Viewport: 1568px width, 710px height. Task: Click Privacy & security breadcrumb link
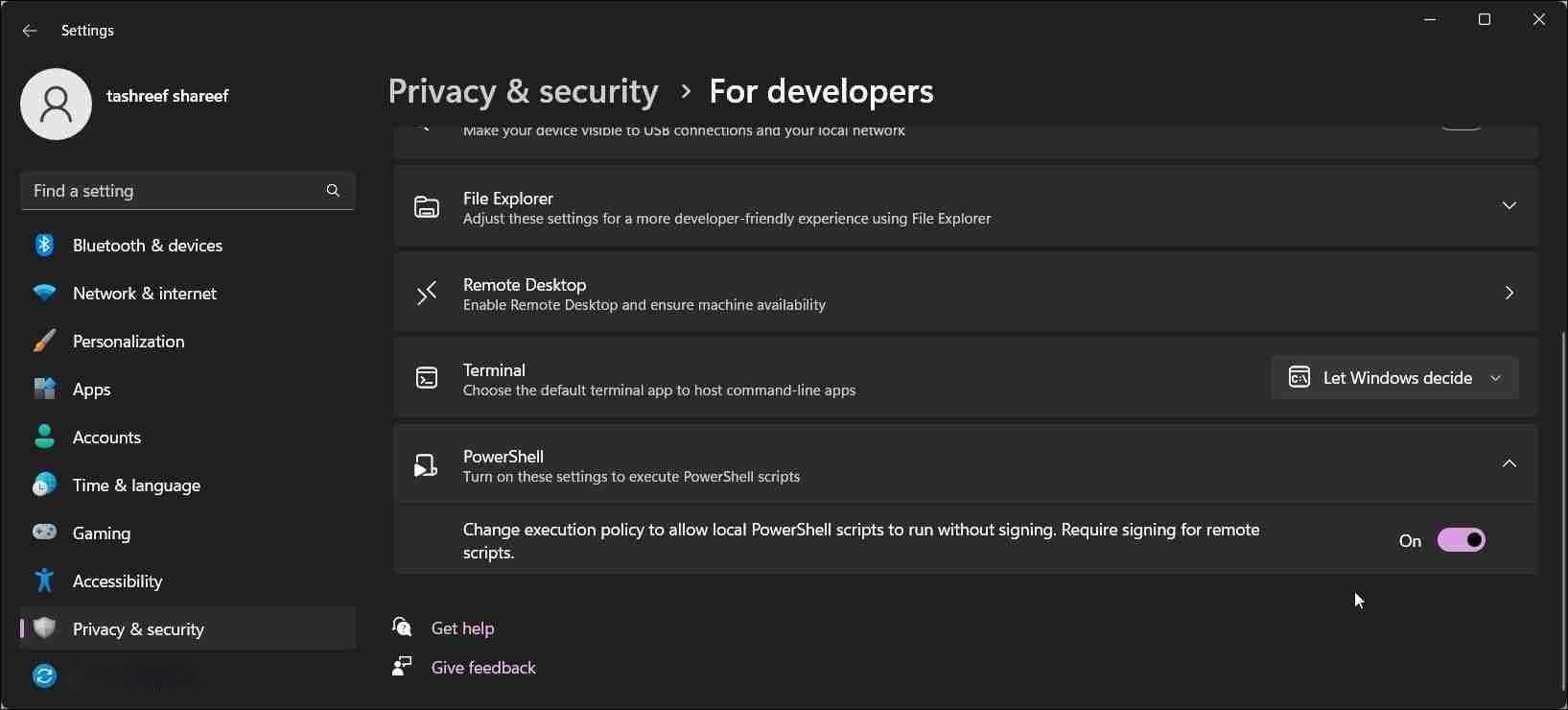tap(523, 91)
